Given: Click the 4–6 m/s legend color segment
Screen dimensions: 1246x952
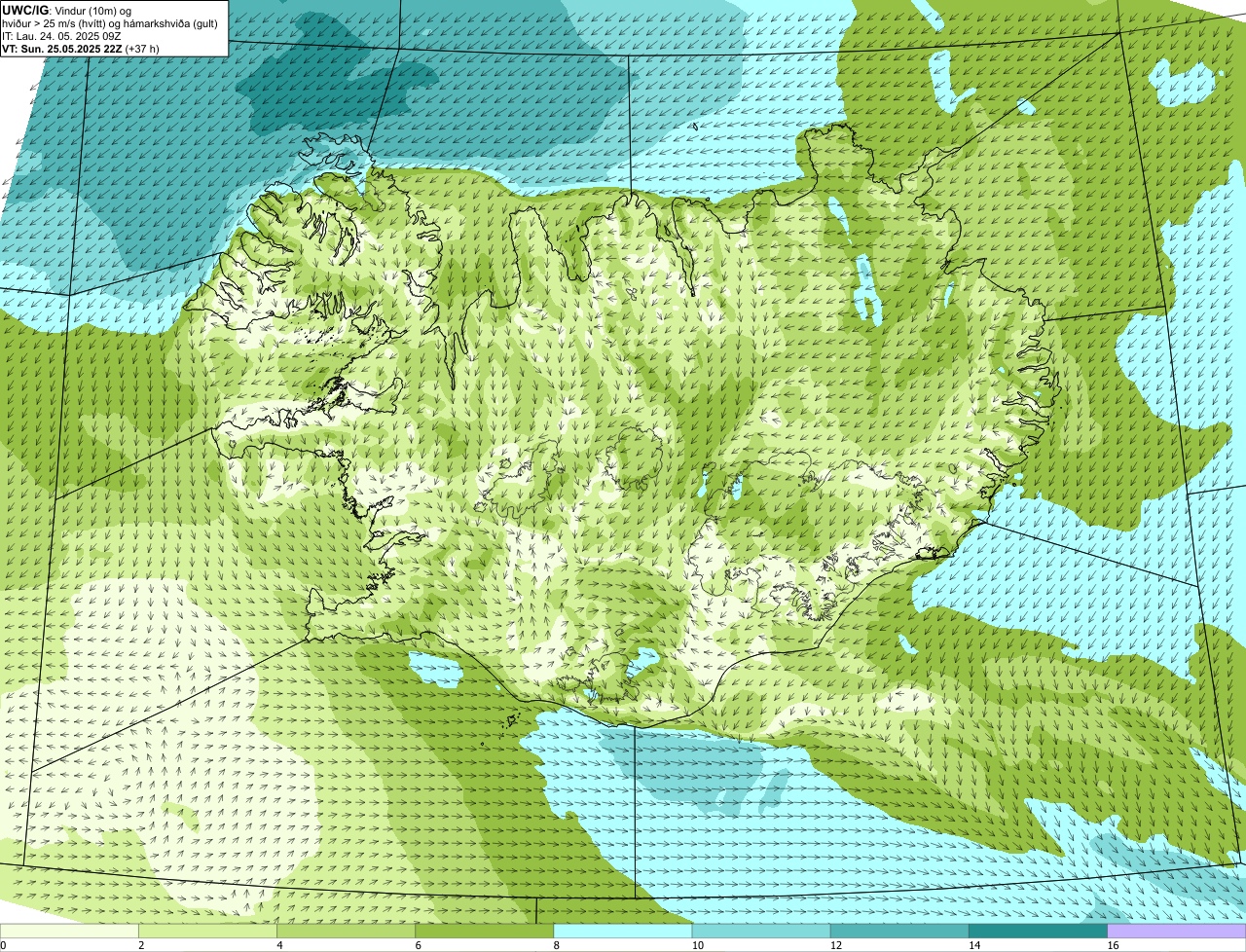Looking at the screenshot, I should (347, 932).
